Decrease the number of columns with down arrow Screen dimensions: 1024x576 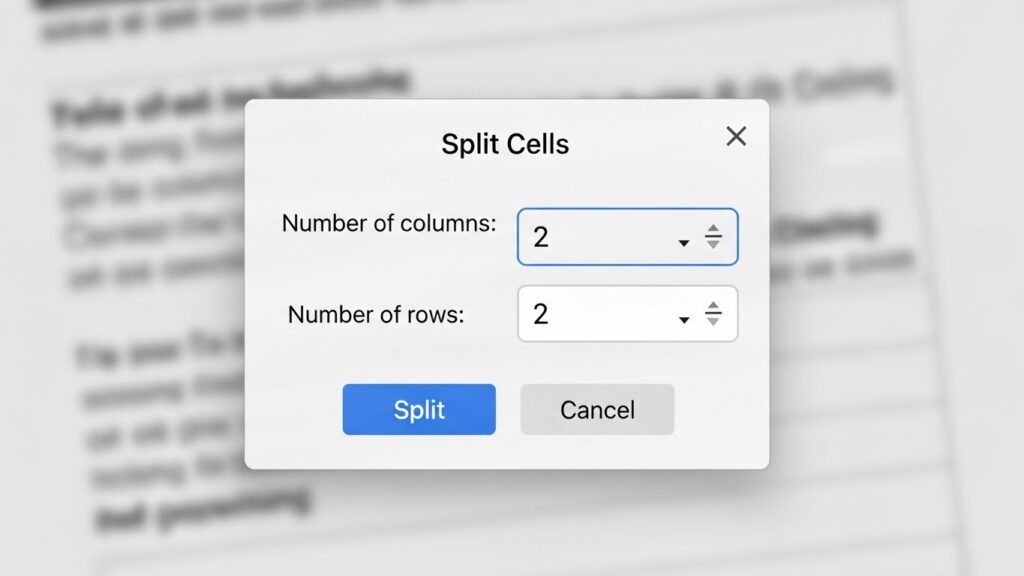coord(713,243)
